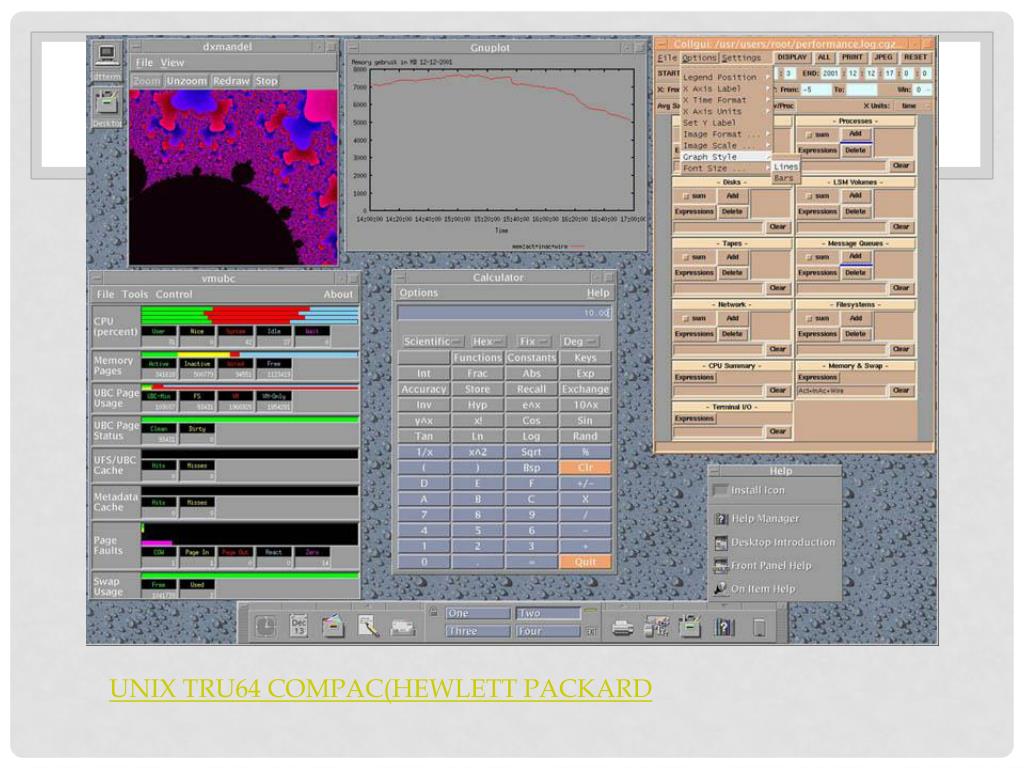The height and width of the screenshot is (768, 1024).
Task: Toggle the sum checkbox under LSM Volumes
Action: (x=809, y=197)
